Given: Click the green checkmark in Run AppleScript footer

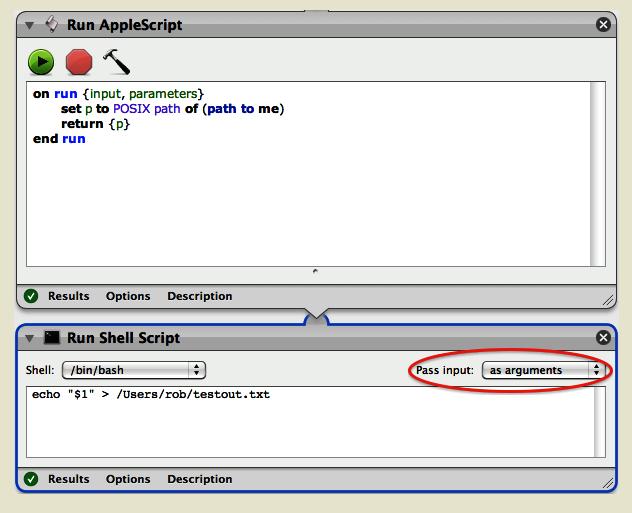Looking at the screenshot, I should (x=31, y=296).
